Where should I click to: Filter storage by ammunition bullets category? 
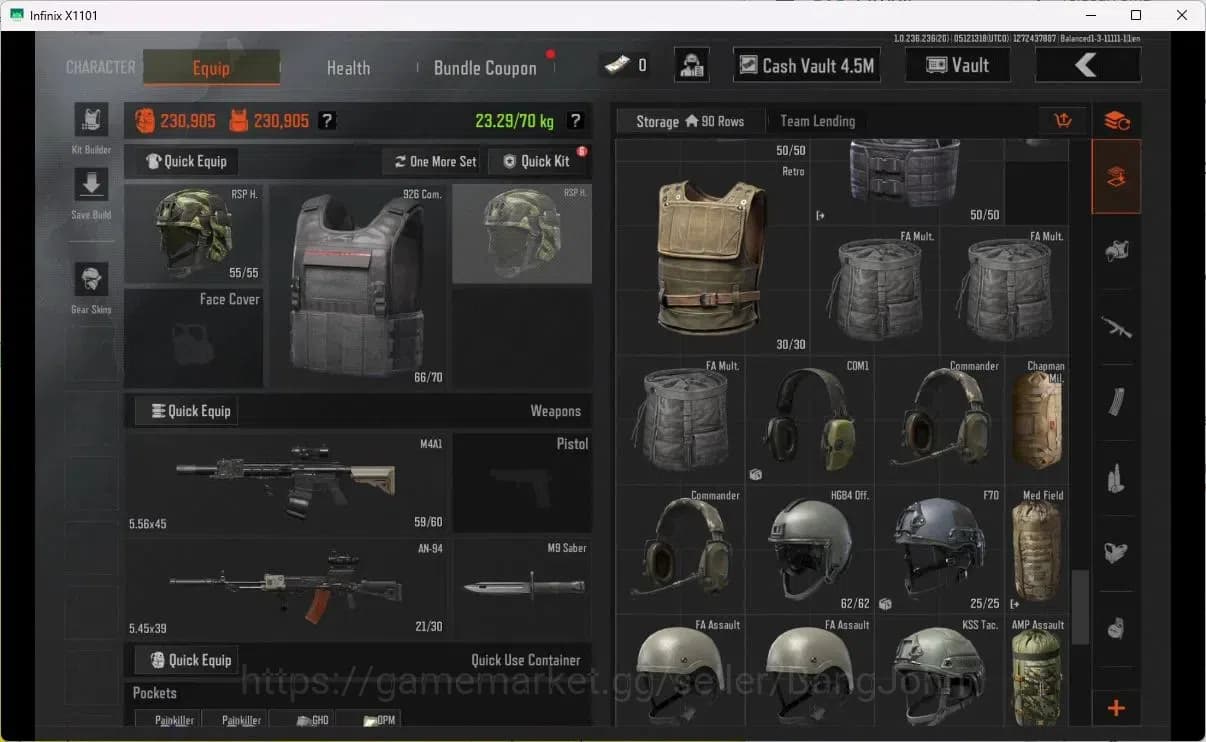tap(1116, 478)
